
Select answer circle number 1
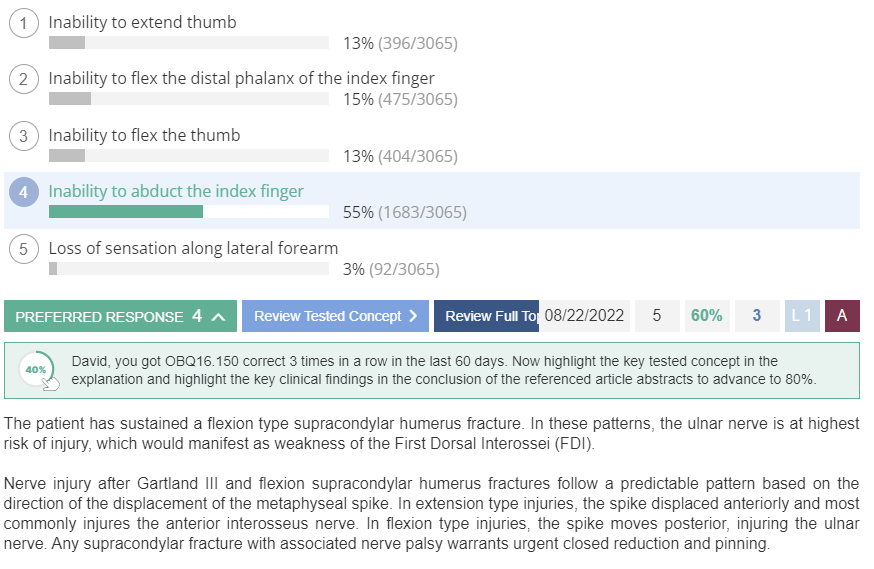[x=23, y=23]
